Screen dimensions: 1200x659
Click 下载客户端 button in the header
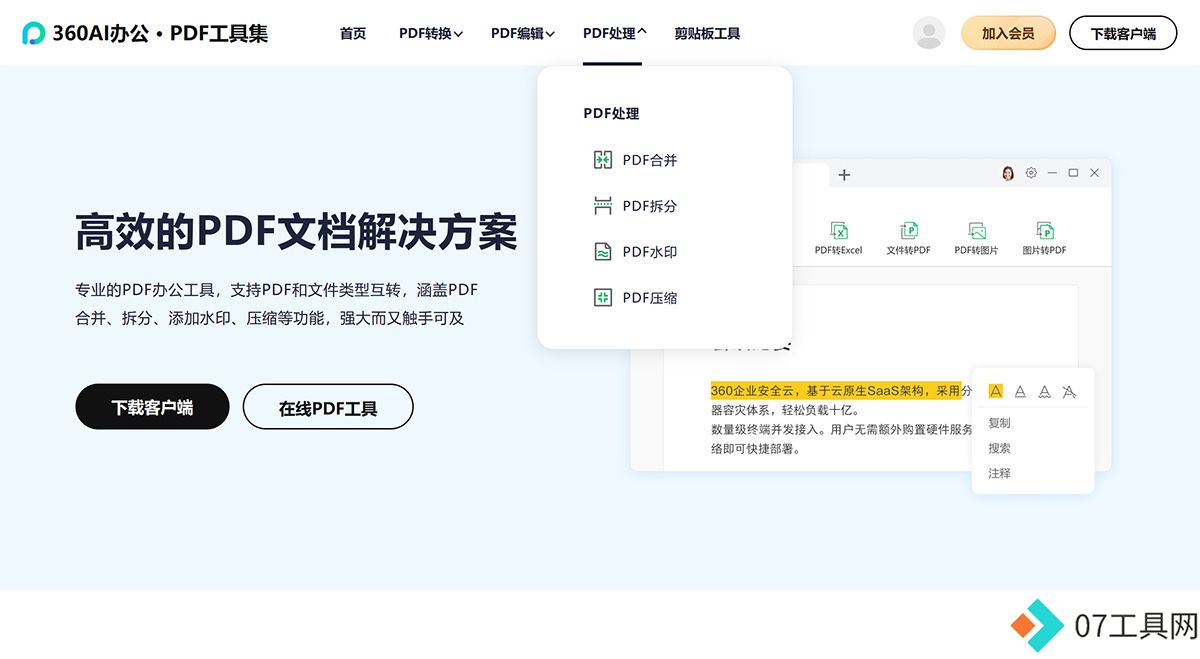pos(1123,33)
